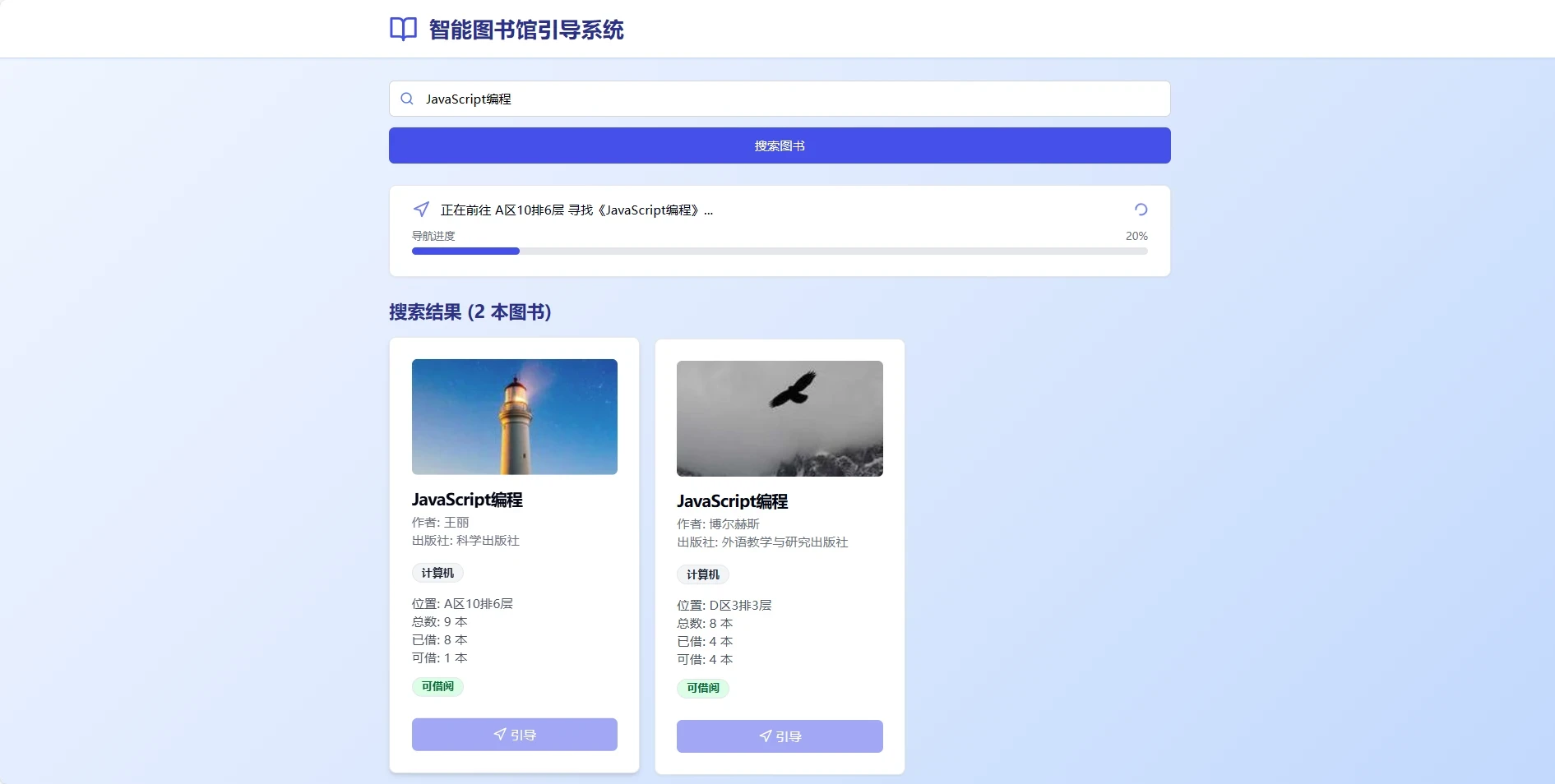Click the arrow icon in the second 引导 button
Screen dimensions: 1555x784
[x=766, y=736]
